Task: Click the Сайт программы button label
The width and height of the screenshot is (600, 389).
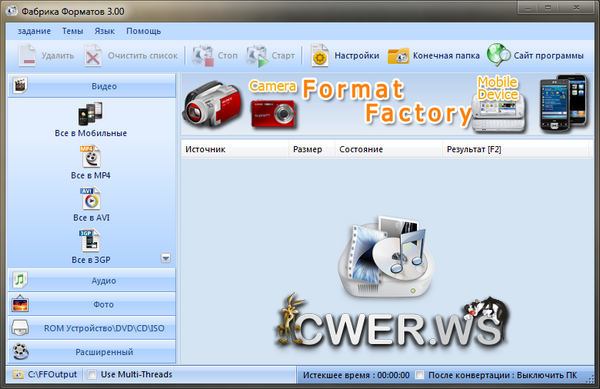Action: coord(548,56)
